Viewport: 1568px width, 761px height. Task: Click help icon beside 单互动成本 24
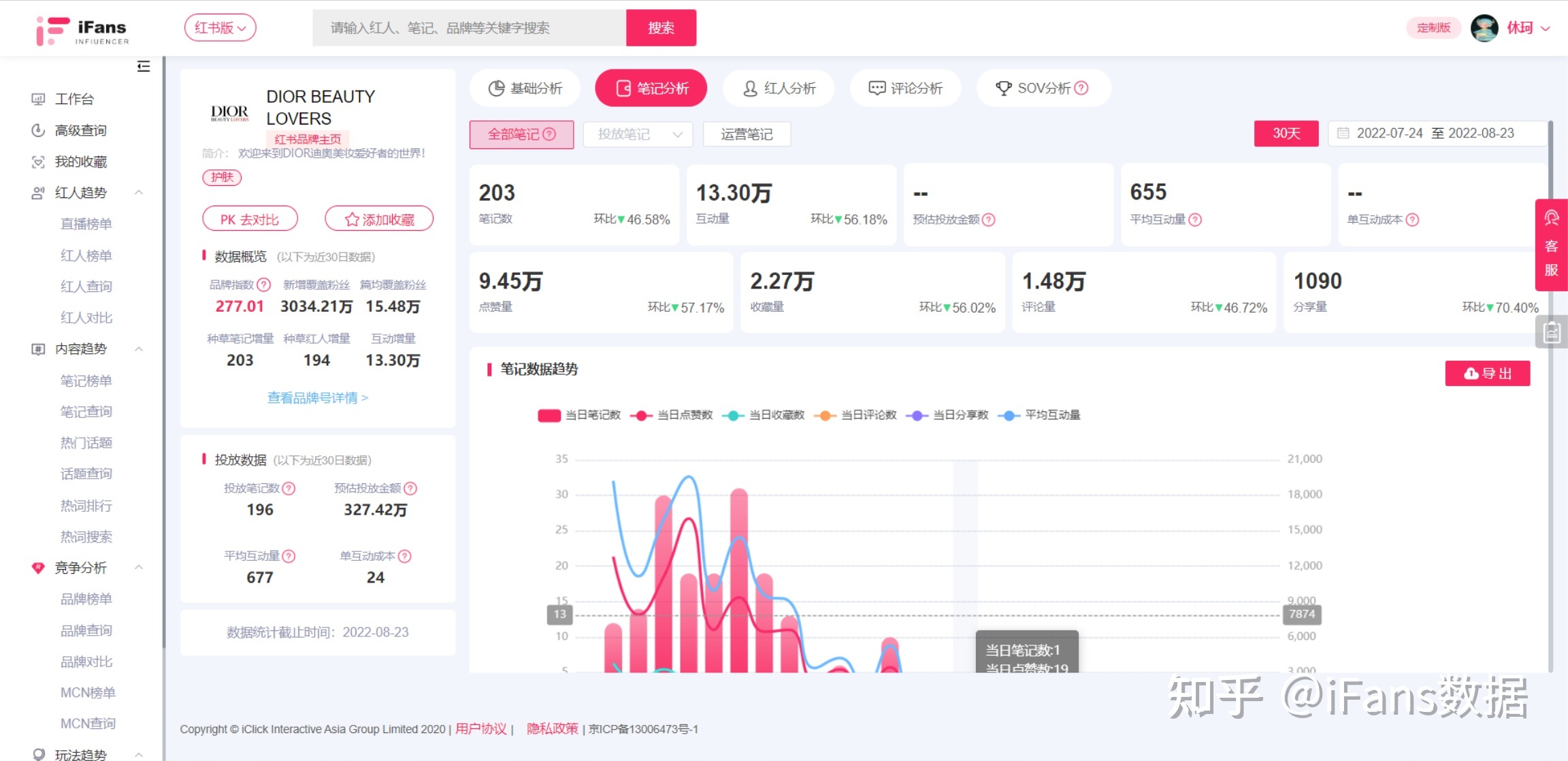click(x=404, y=556)
